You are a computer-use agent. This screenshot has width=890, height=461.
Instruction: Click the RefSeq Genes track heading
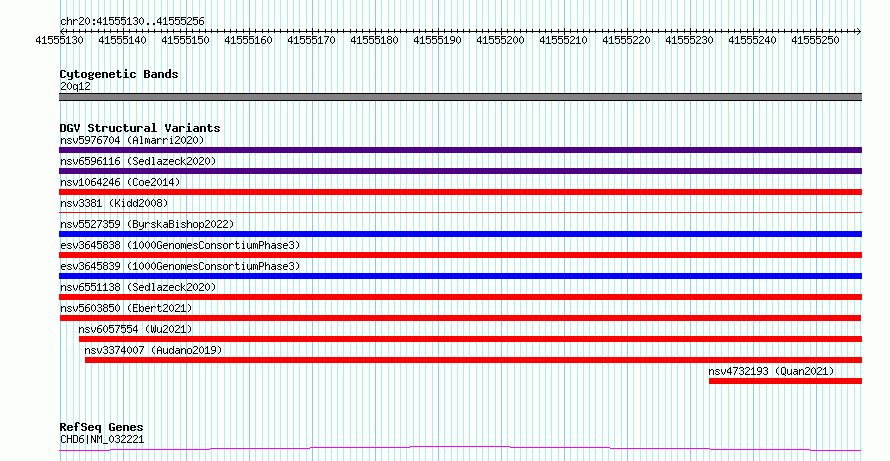(102, 427)
